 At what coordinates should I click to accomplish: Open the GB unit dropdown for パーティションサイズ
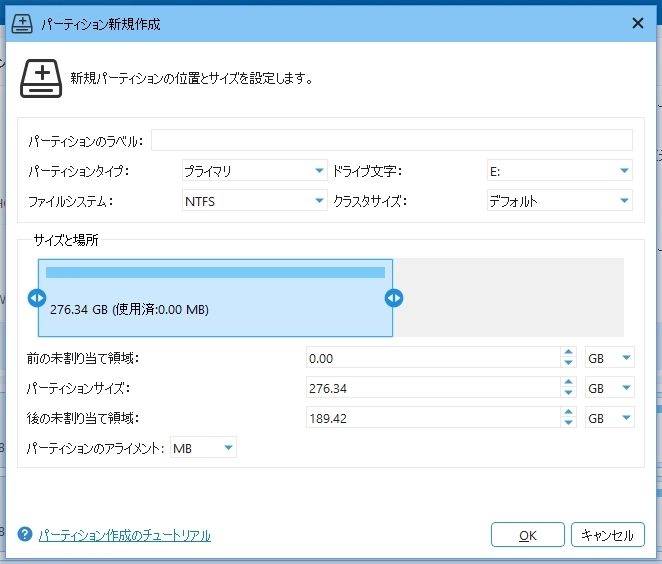(x=610, y=388)
